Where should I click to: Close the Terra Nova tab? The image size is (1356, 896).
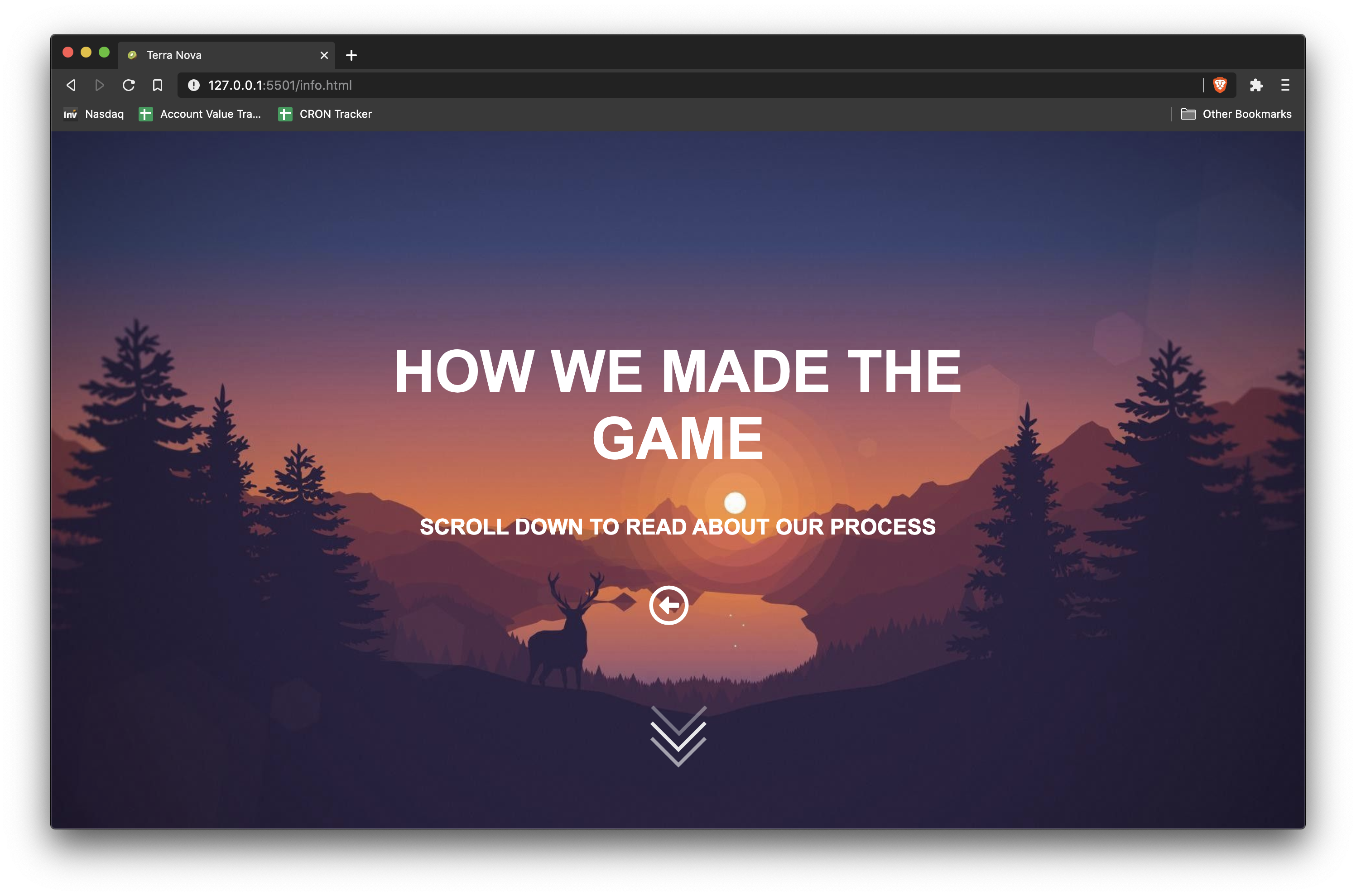point(324,55)
